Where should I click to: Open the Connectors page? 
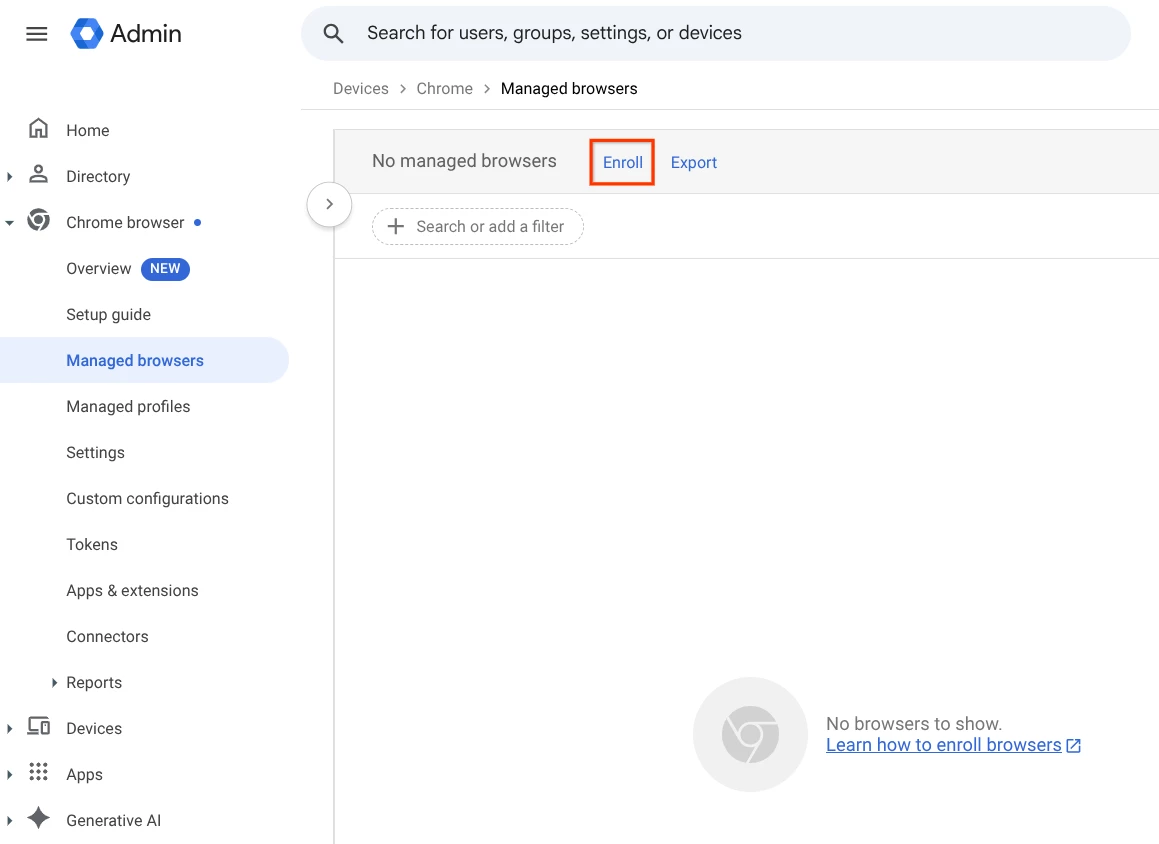coord(107,636)
